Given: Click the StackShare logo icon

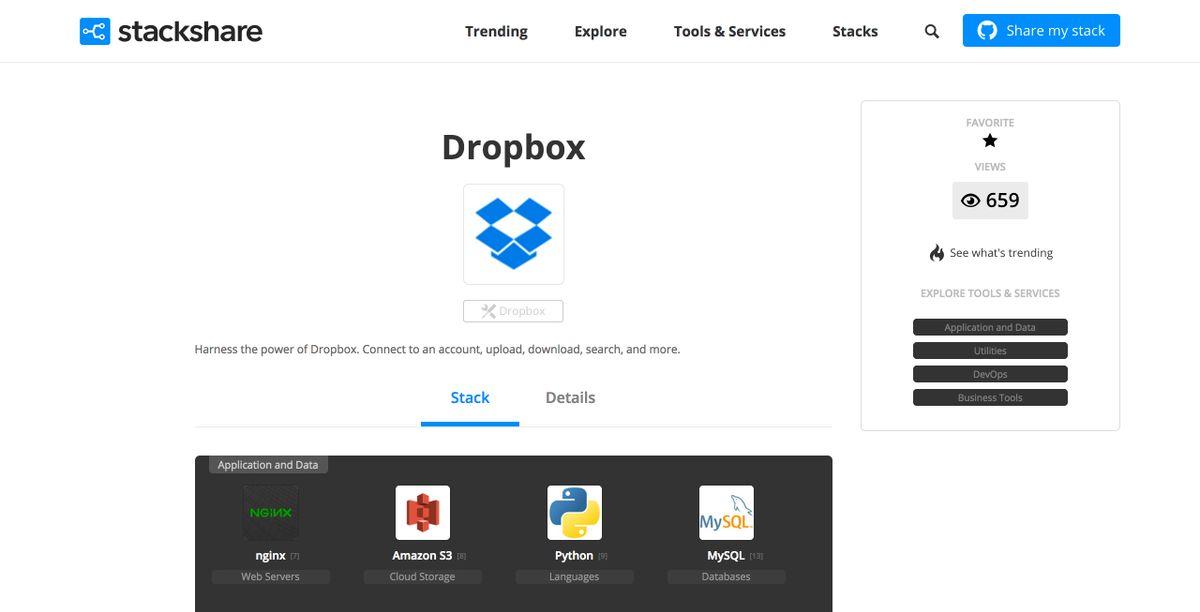Looking at the screenshot, I should pos(94,31).
